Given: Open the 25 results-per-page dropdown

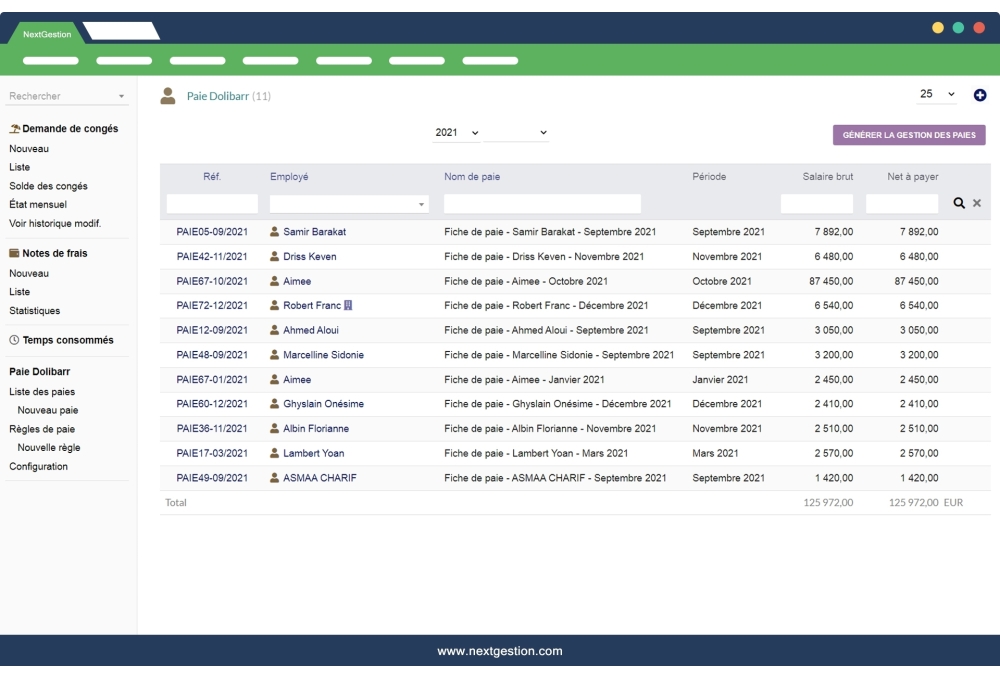Looking at the screenshot, I should [934, 93].
